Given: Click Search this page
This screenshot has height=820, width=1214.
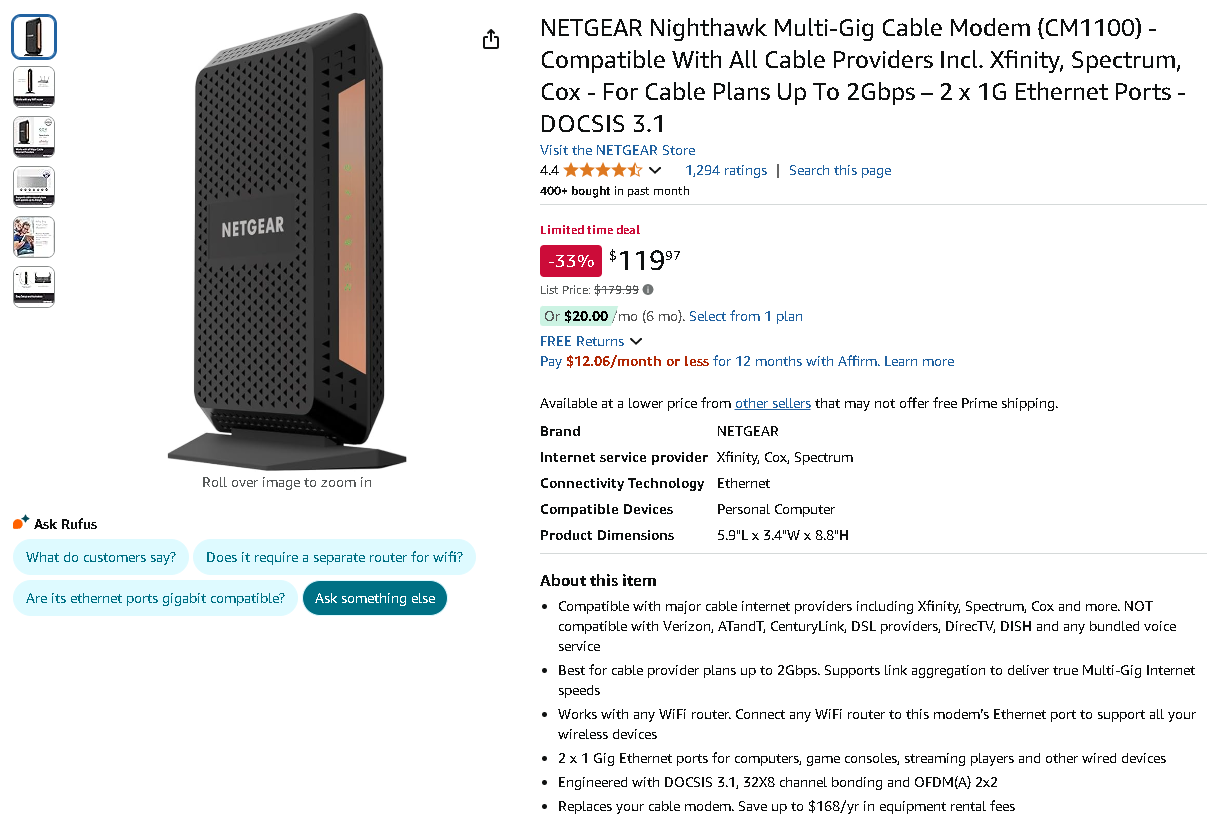Looking at the screenshot, I should pyautogui.click(x=839, y=170).
